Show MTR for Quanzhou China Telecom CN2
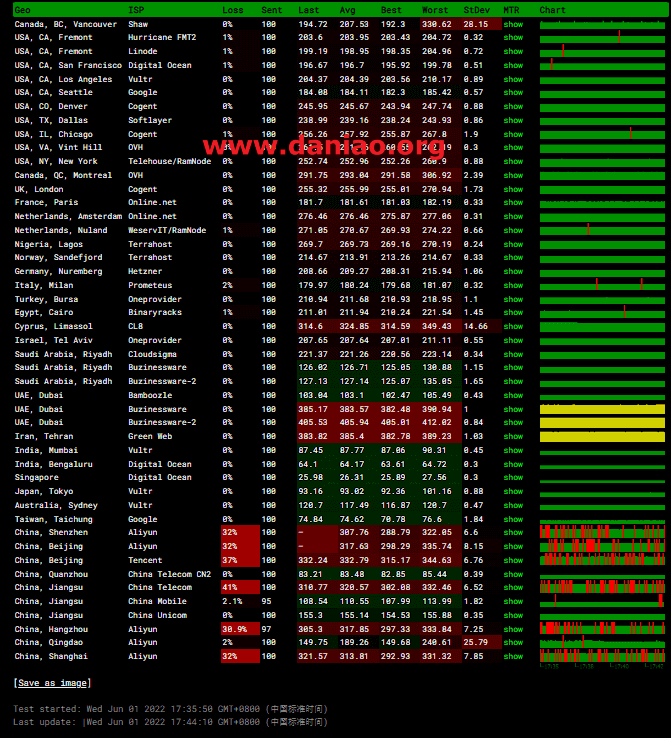The height and width of the screenshot is (738, 671). pyautogui.click(x=513, y=574)
